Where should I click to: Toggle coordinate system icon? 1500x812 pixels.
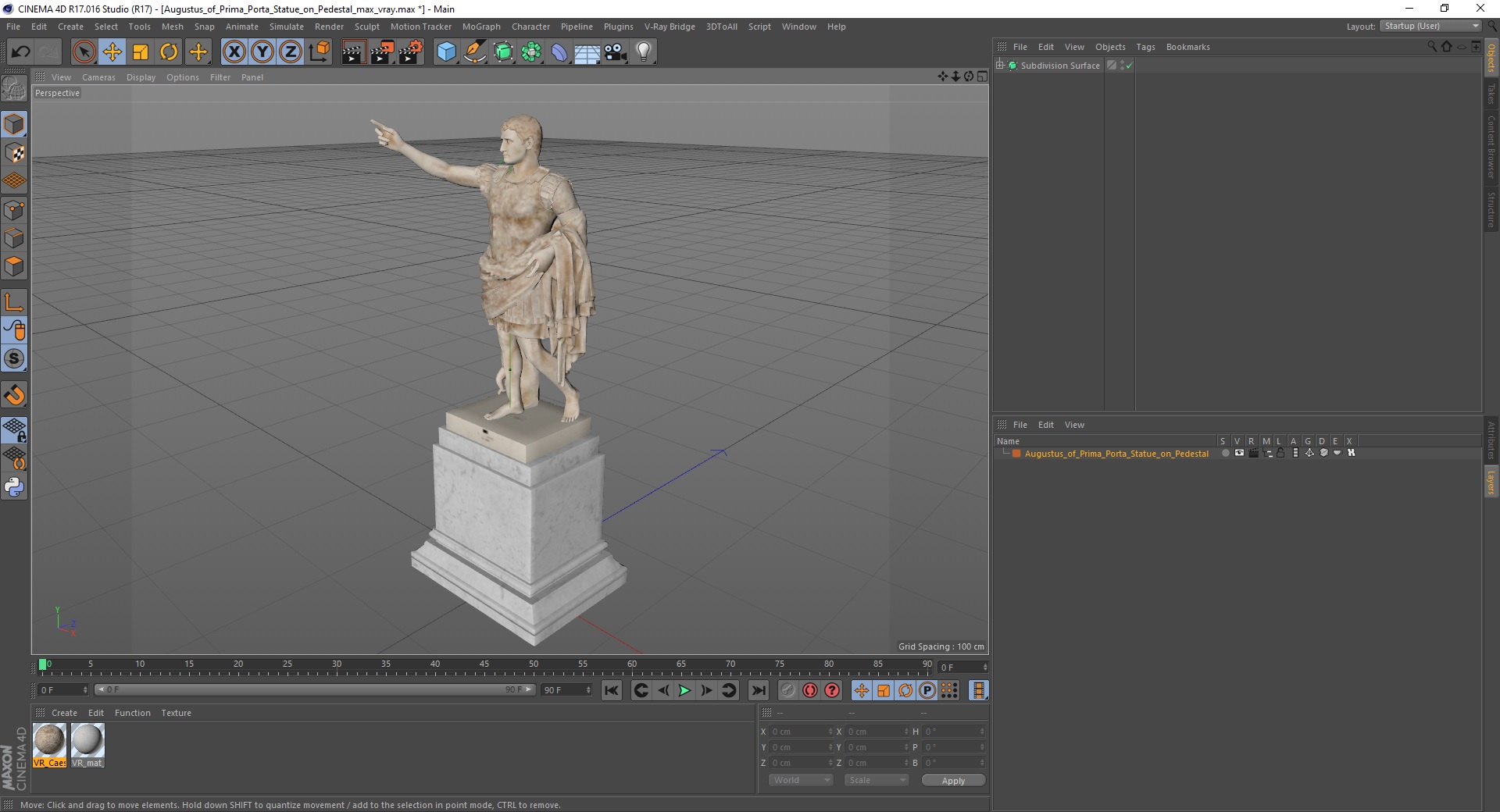click(x=319, y=52)
